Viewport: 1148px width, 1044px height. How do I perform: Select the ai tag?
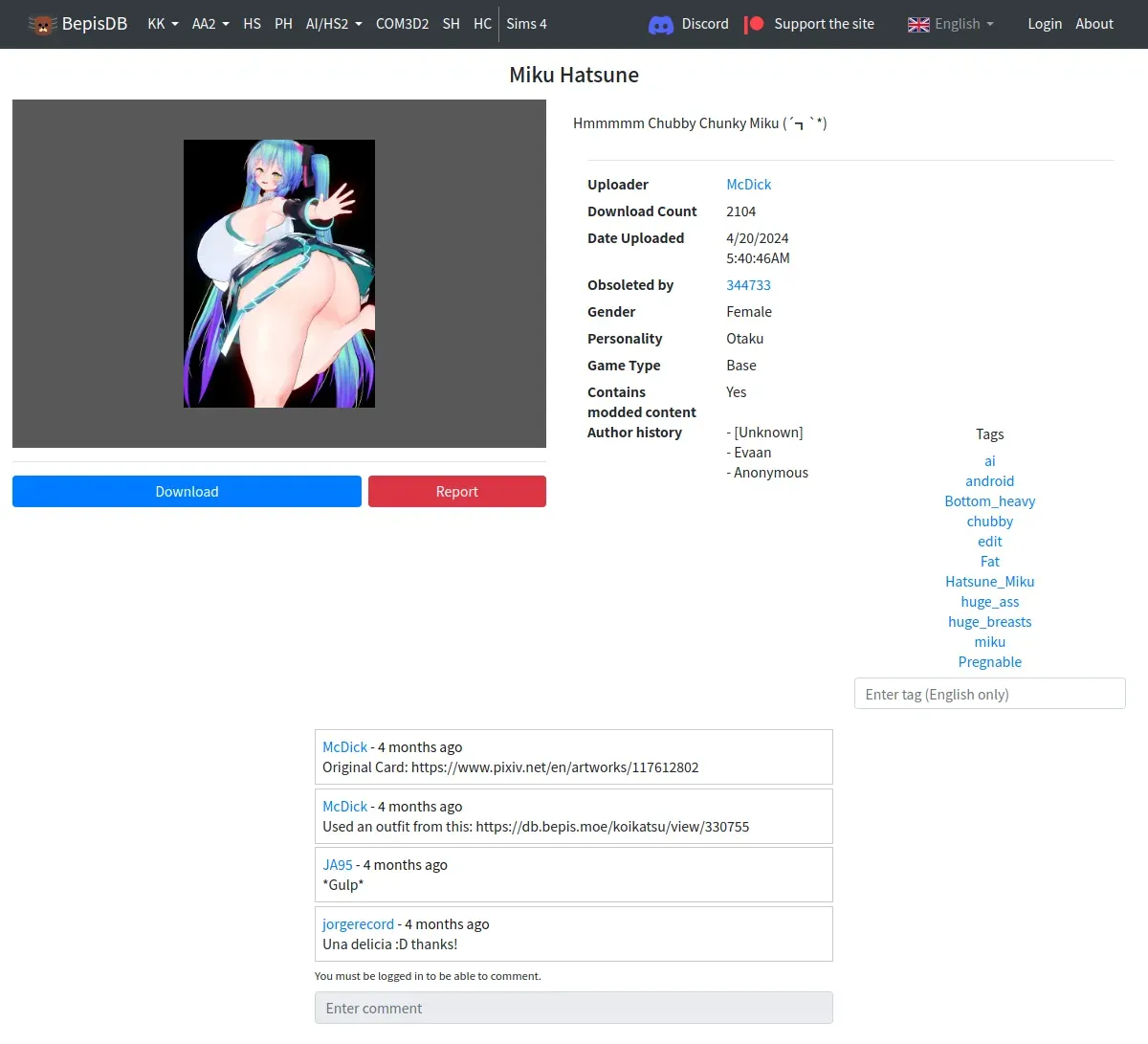tap(989, 461)
